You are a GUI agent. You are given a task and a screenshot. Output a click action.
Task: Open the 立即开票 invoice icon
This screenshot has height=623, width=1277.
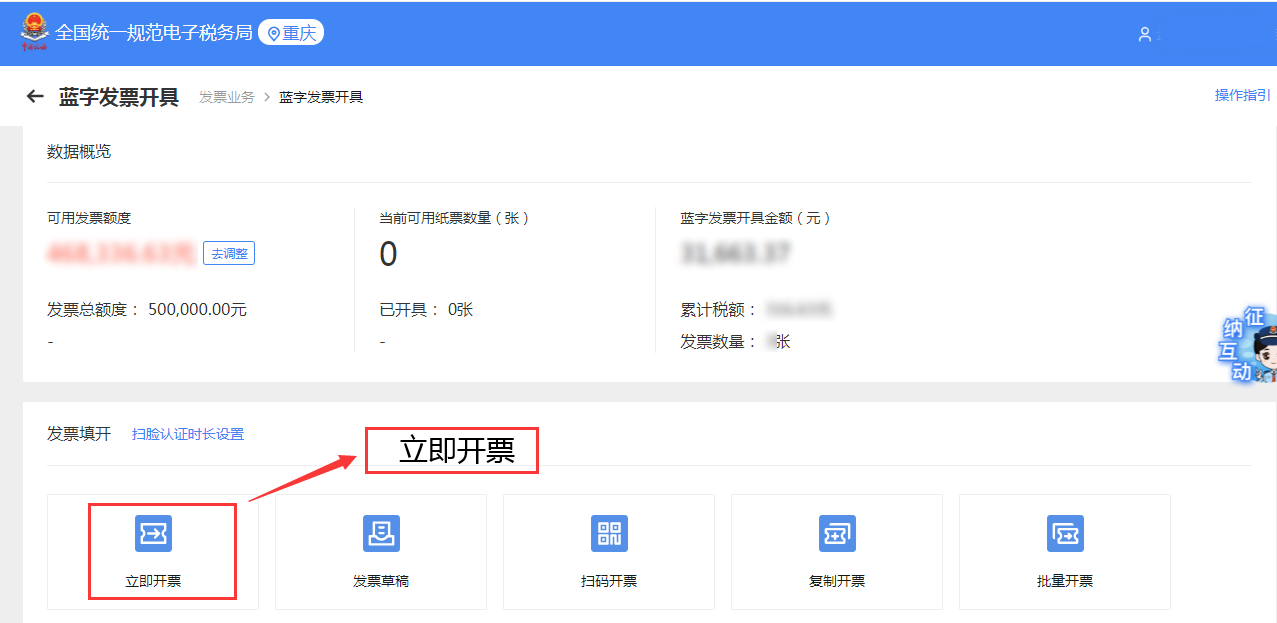153,534
